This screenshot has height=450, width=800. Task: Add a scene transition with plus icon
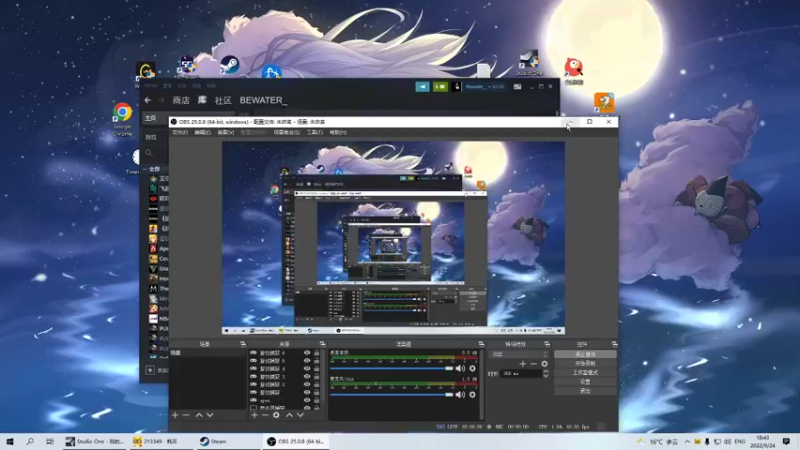click(x=522, y=364)
